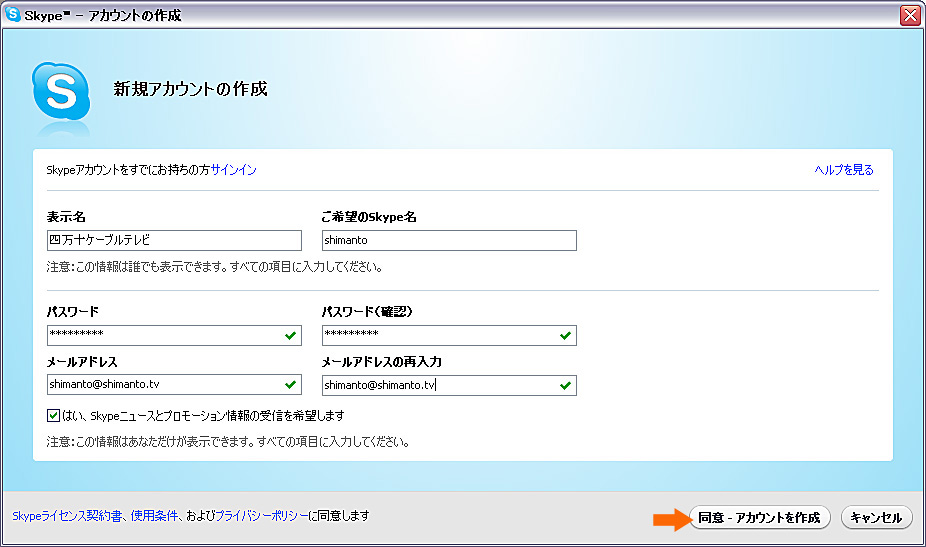Select the メールアドレスの再入力 input field
This screenshot has height=547, width=926.
(449, 385)
